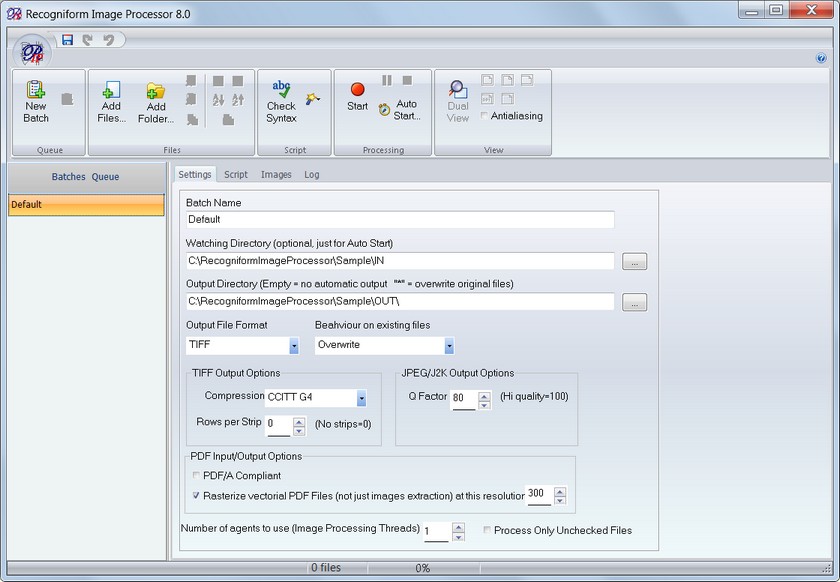Click the "0 files" status bar entry
Image resolution: width=840 pixels, height=582 pixels.
[x=326, y=568]
